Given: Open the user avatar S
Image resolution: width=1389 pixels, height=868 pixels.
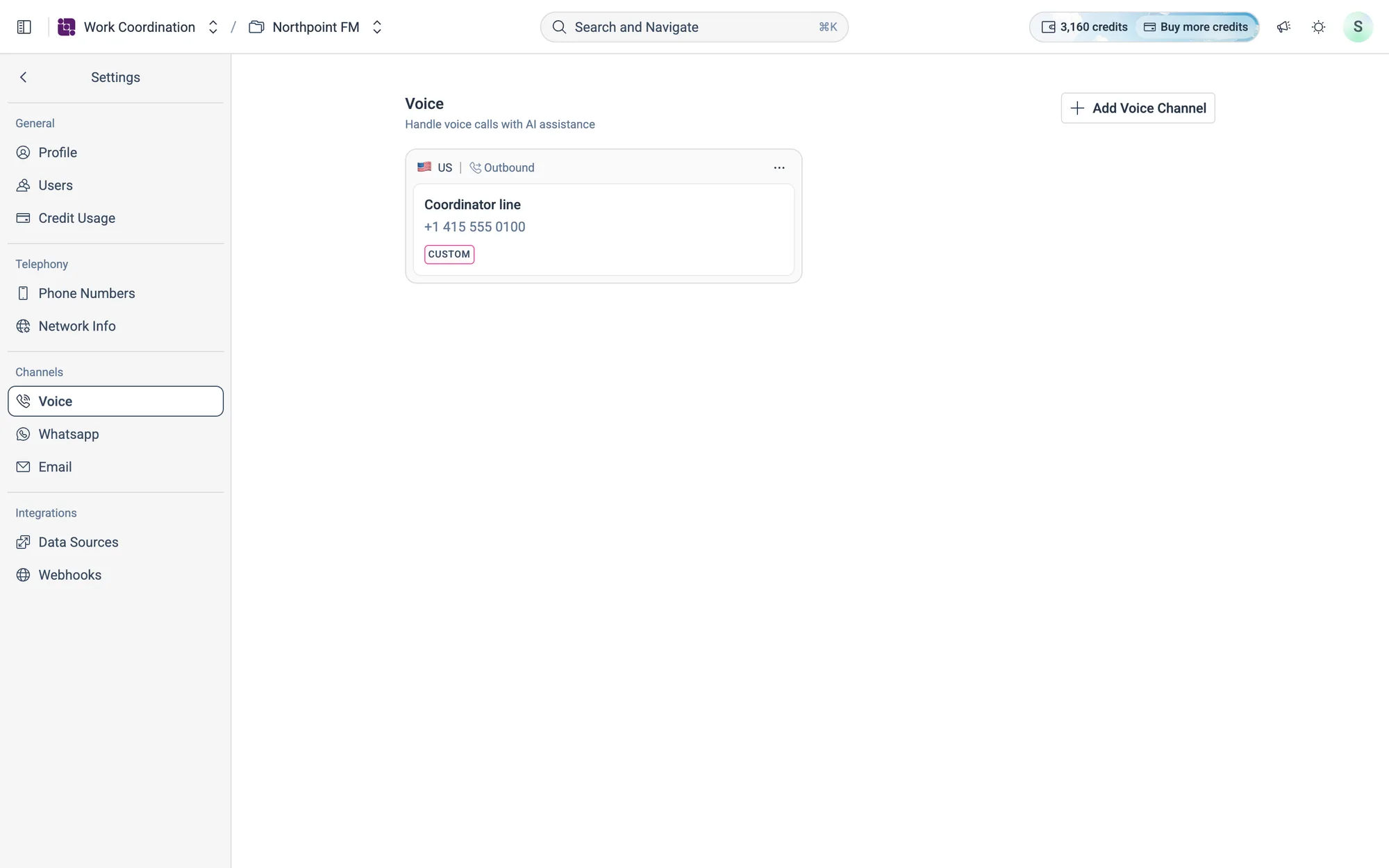Looking at the screenshot, I should point(1358,27).
